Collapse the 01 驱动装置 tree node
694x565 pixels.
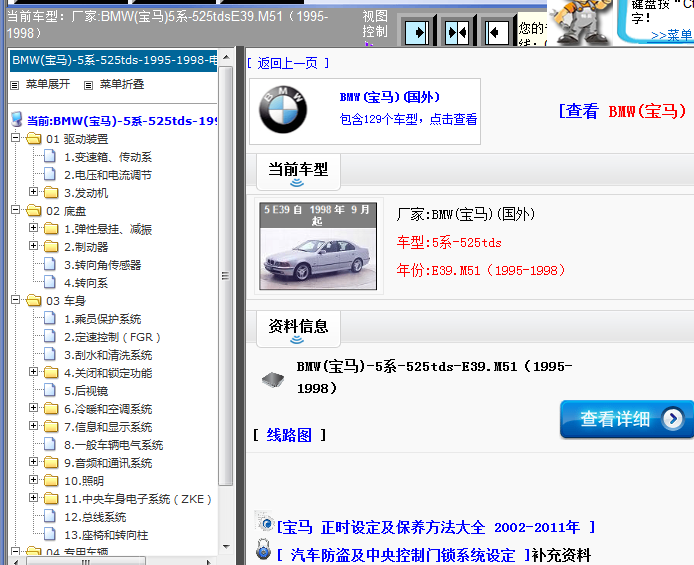[15, 138]
